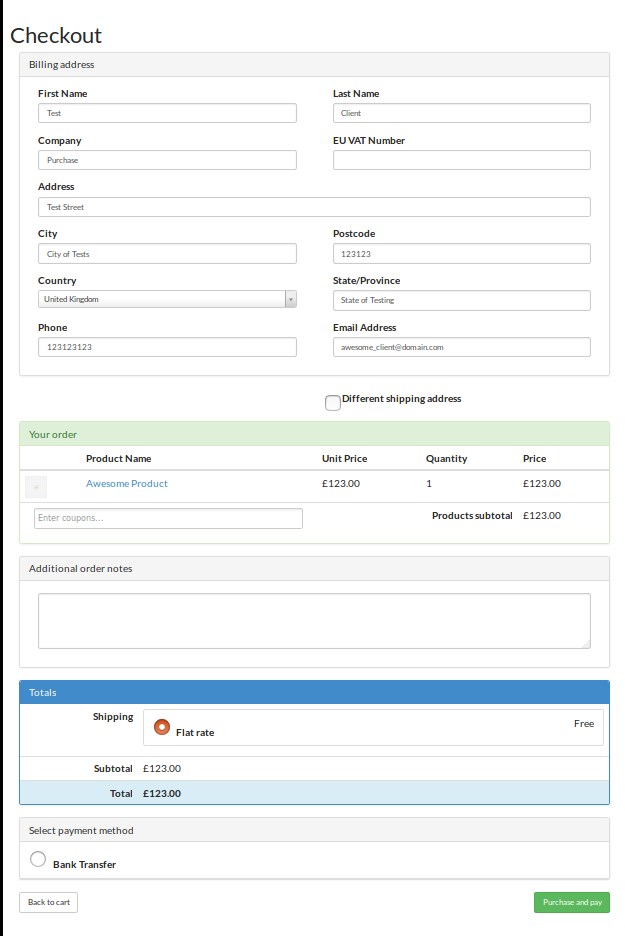Select the Postcode input field
Image resolution: width=625 pixels, height=936 pixels.
point(461,254)
